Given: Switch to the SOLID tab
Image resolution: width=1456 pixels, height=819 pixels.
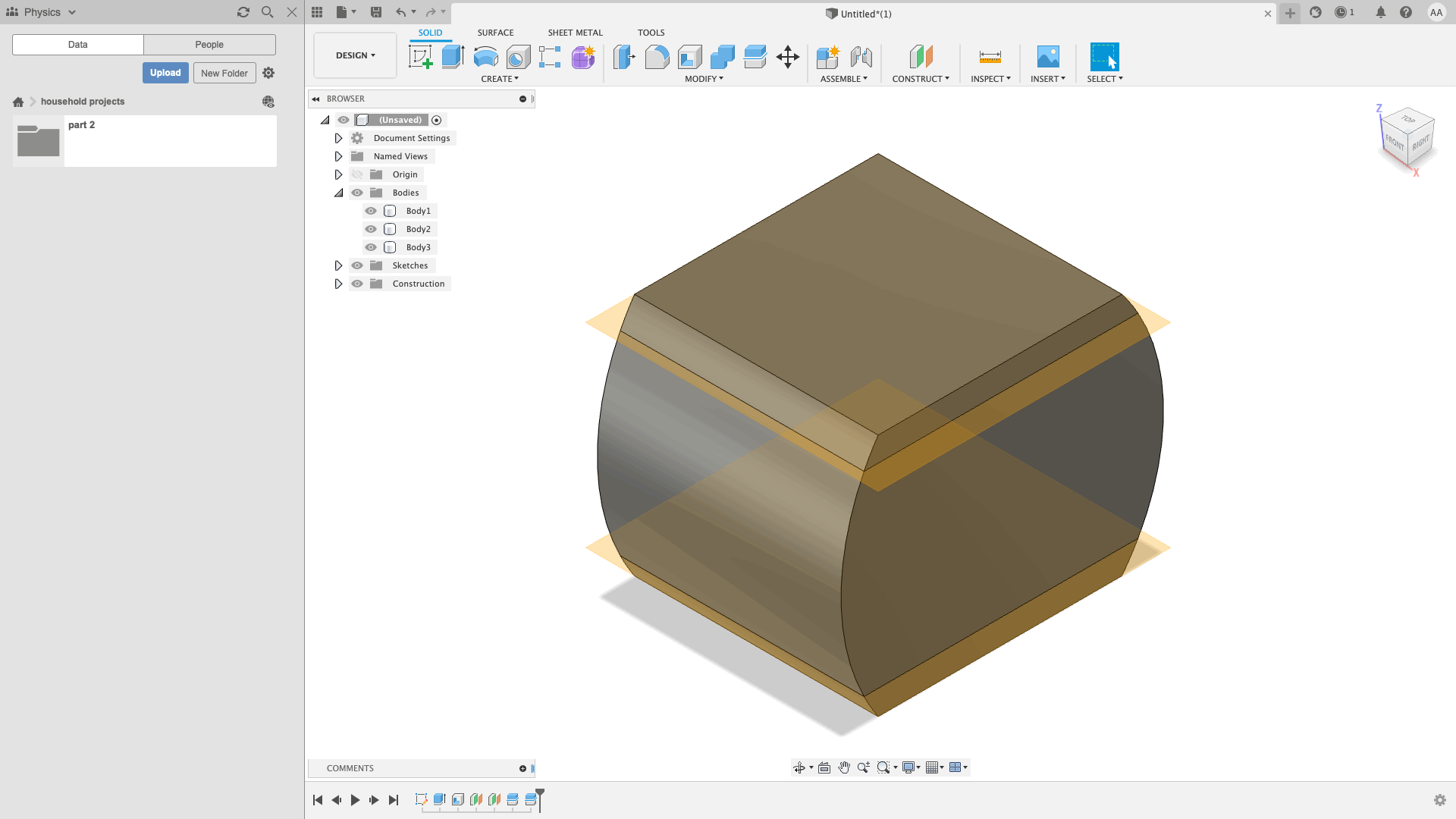Looking at the screenshot, I should click(430, 33).
